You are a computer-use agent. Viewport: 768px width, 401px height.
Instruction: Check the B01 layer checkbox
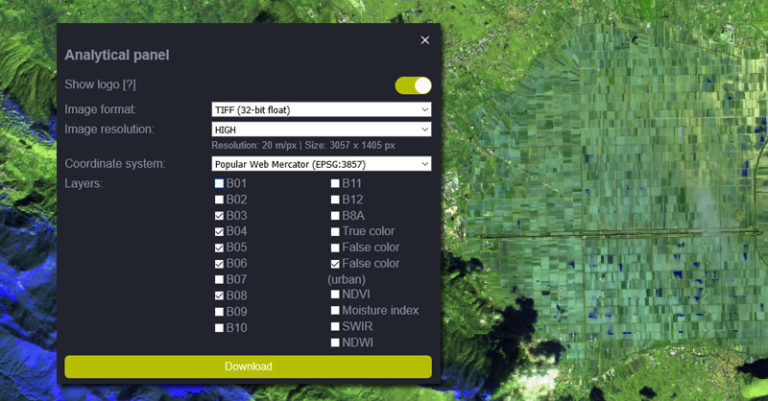click(x=219, y=184)
